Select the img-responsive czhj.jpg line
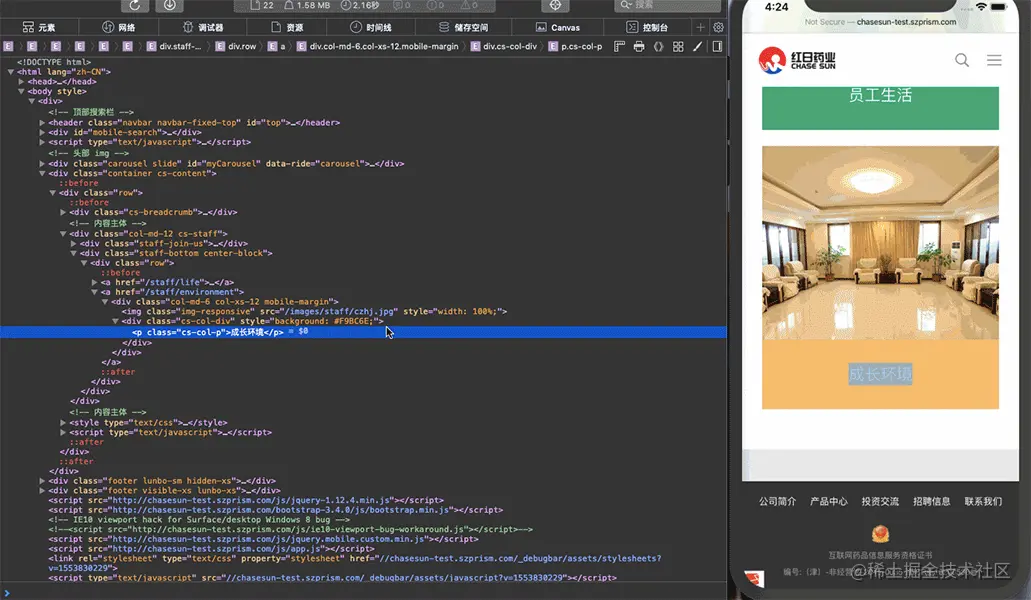1031x600 pixels. [x=314, y=312]
